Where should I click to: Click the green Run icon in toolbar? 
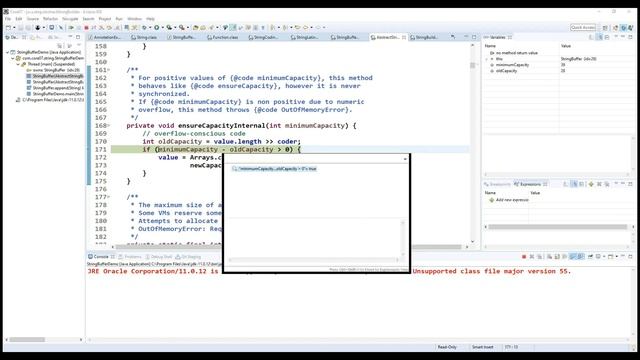[156, 28]
